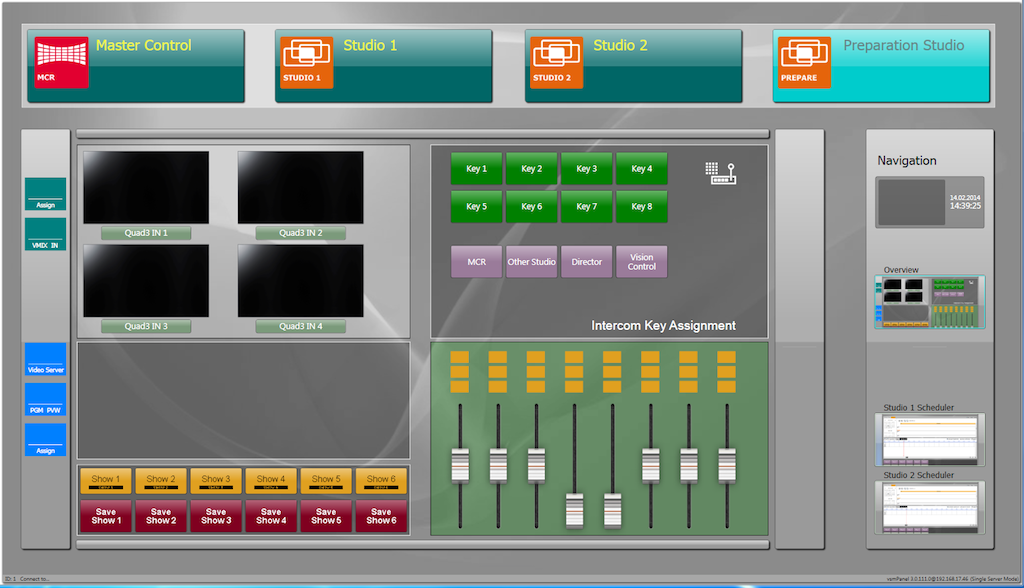Screen dimensions: 1024x588
Task: Click the VMIX IN sidebar tile
Action: click(x=46, y=234)
